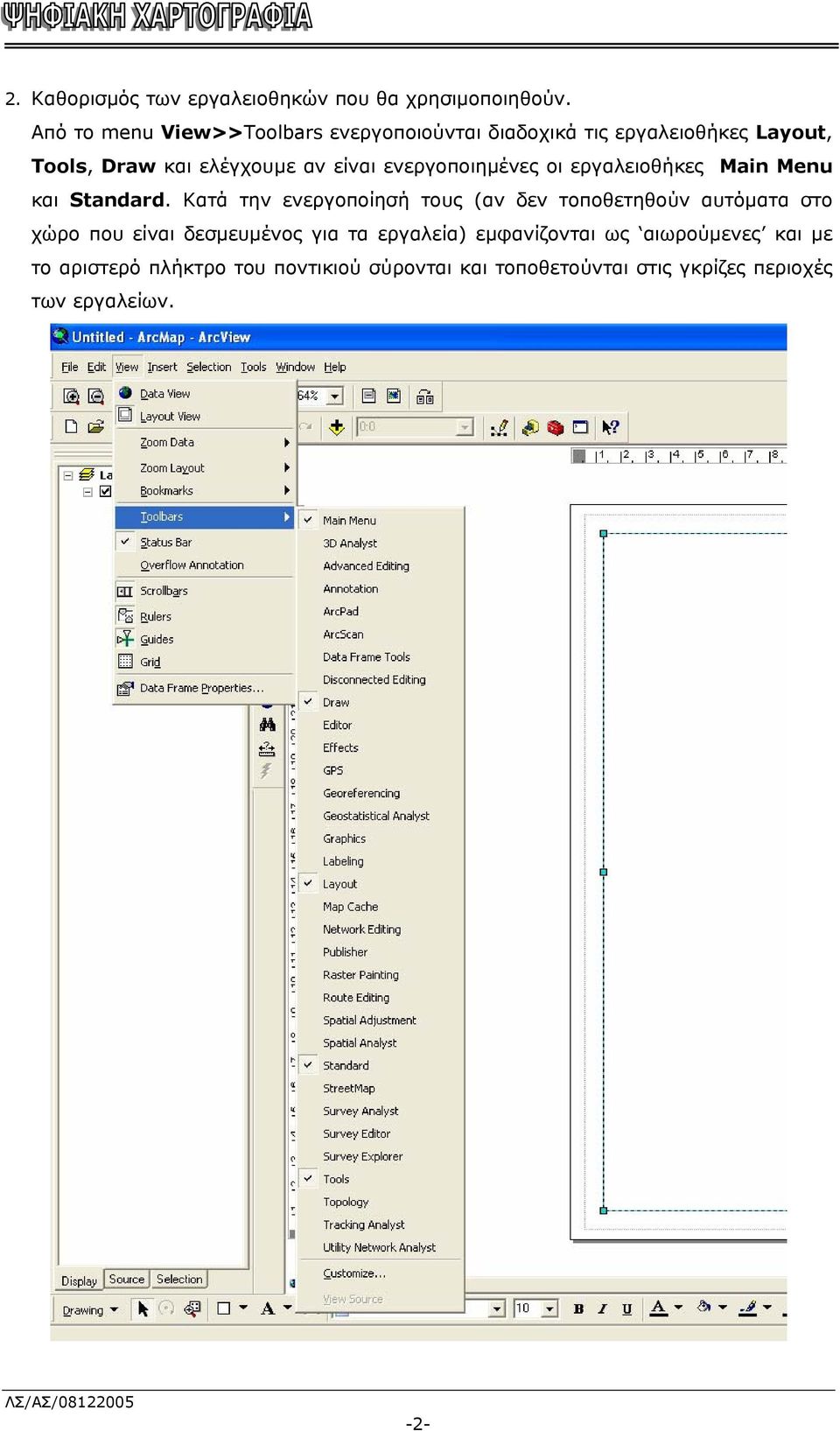Click the Change Layout icon
This screenshot has width=840, height=1431.
424,396
